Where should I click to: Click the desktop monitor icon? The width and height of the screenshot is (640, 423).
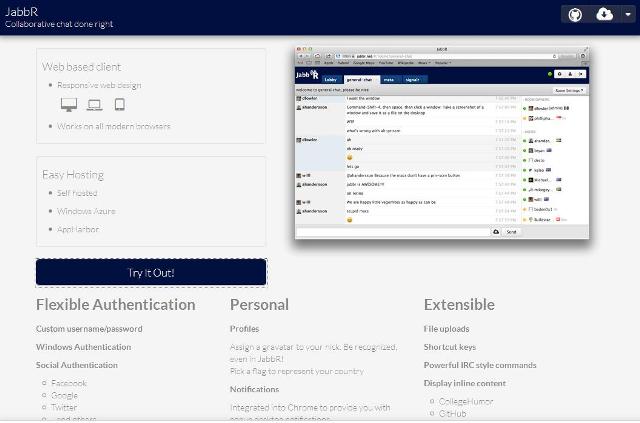(x=69, y=105)
